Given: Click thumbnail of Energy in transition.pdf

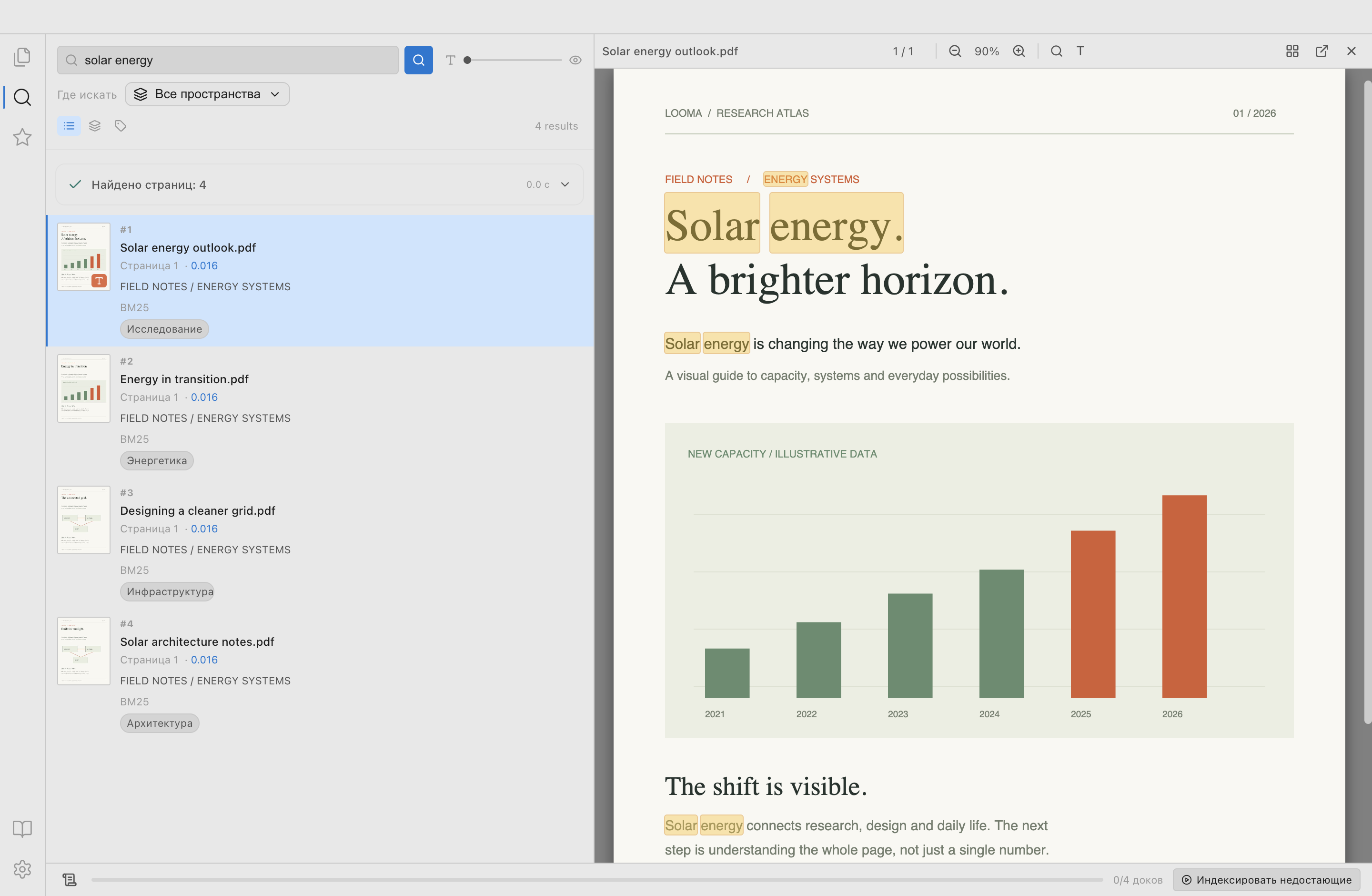Looking at the screenshot, I should coord(83,388).
